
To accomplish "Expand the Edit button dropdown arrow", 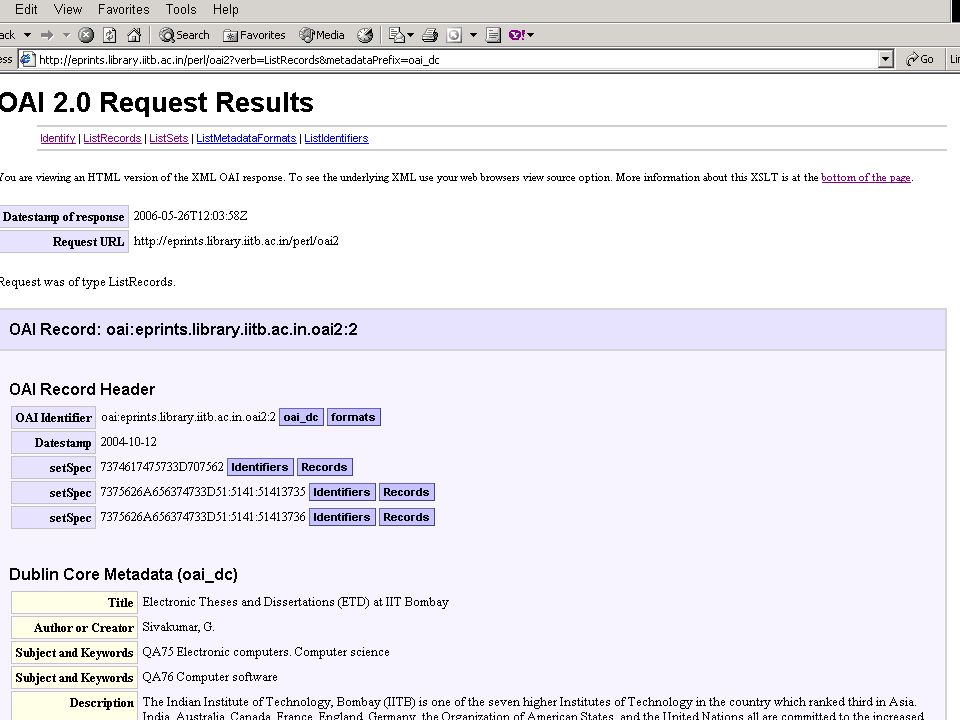I will tap(473, 35).
